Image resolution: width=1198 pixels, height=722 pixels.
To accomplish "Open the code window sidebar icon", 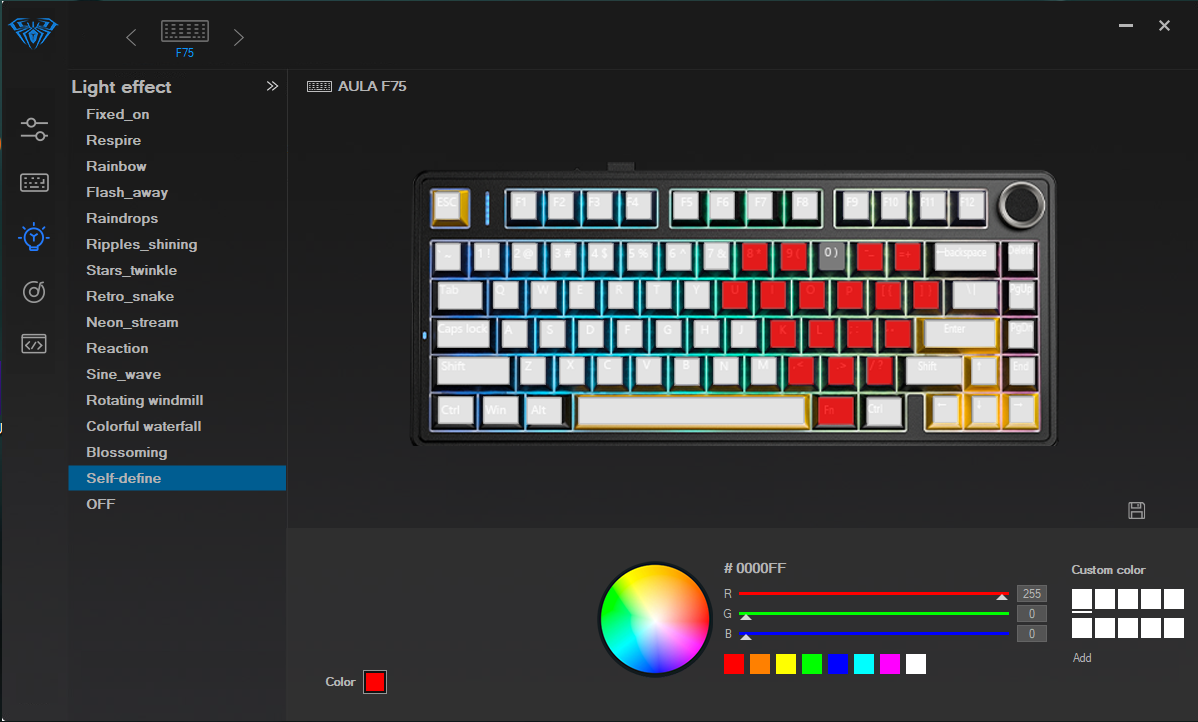I will 34,344.
